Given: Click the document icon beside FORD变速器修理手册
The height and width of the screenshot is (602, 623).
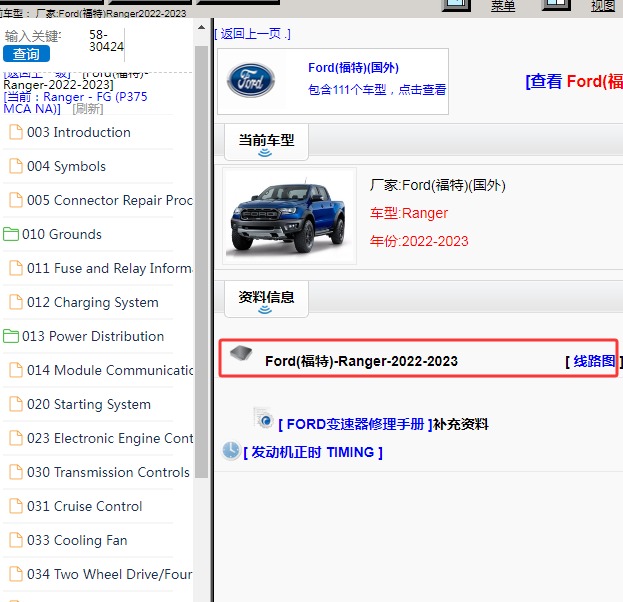Looking at the screenshot, I should (263, 418).
